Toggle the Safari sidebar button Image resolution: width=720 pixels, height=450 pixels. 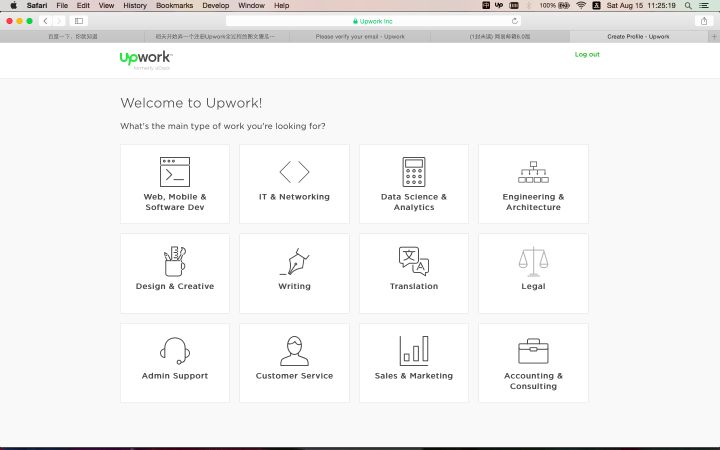click(80, 20)
